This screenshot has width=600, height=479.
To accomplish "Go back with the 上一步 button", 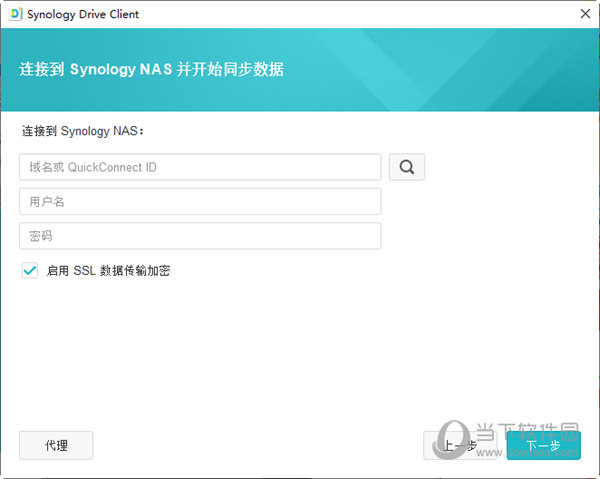I will [460, 445].
